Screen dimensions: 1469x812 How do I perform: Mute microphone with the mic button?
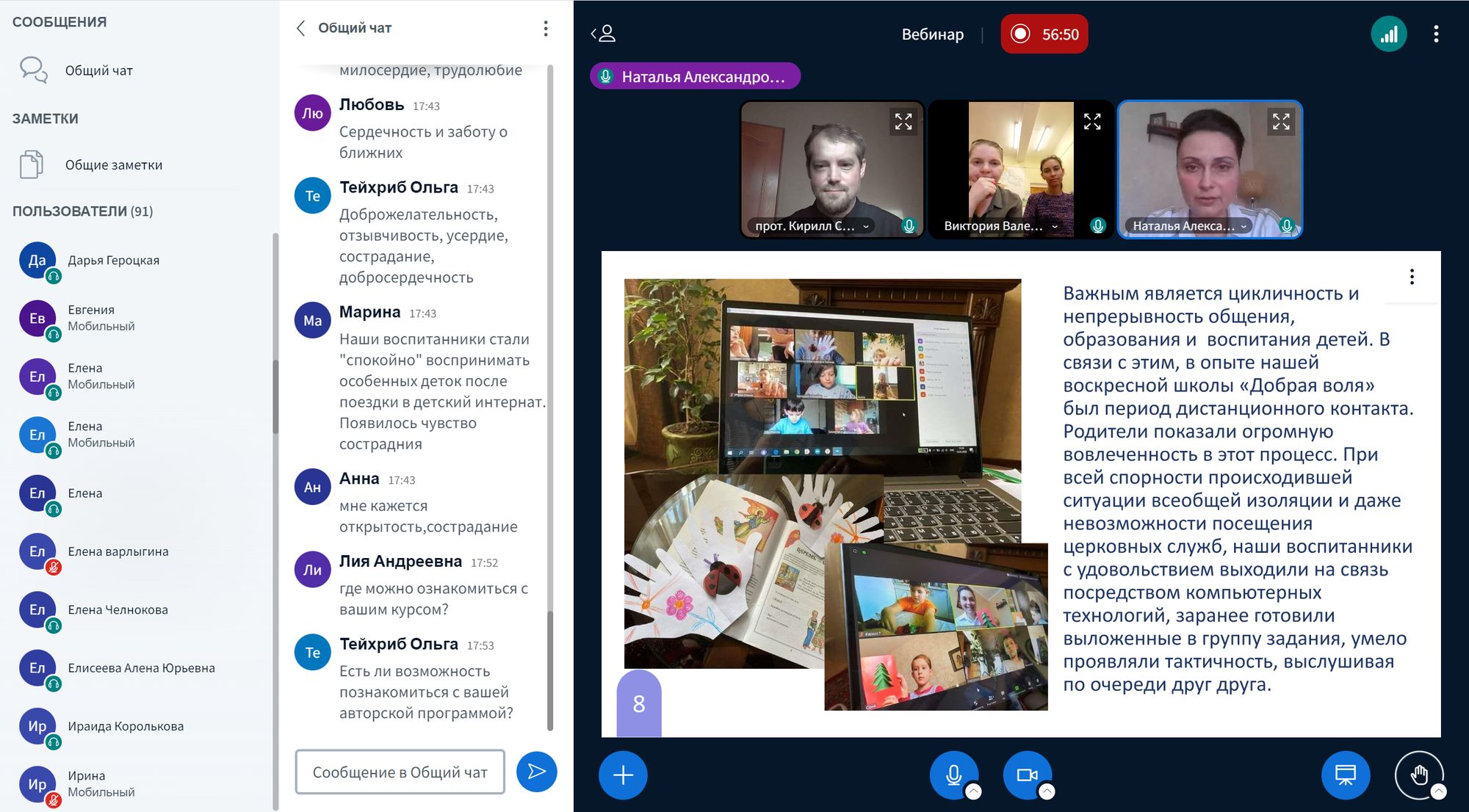[x=953, y=775]
